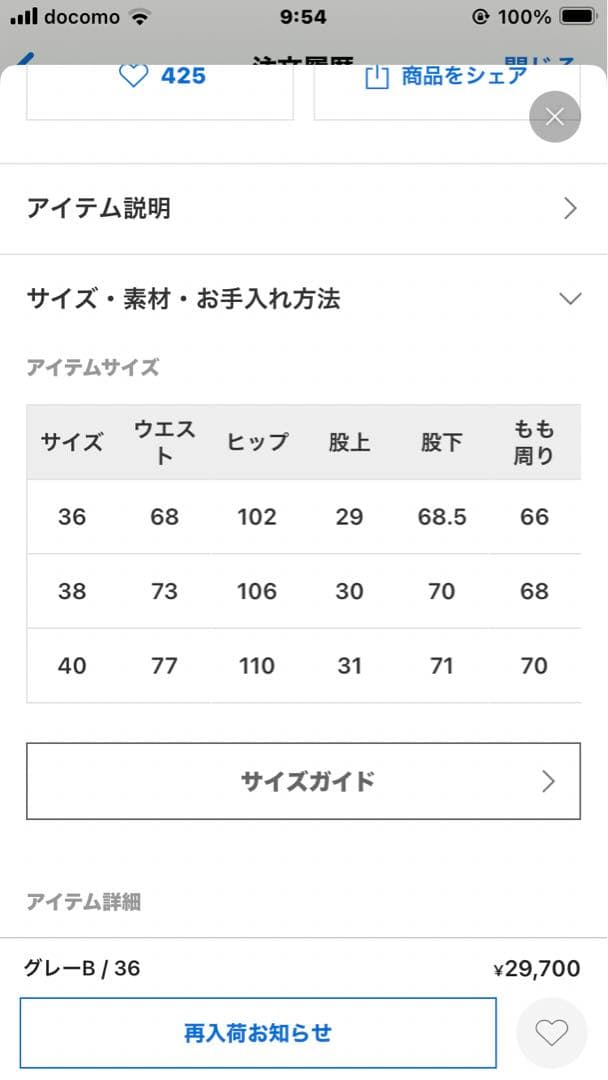
Task: Expand the アイテム説明 section
Action: pos(303,208)
